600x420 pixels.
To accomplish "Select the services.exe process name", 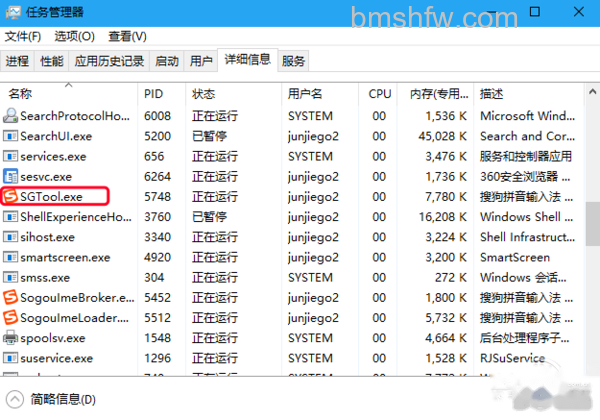I will pos(53,156).
